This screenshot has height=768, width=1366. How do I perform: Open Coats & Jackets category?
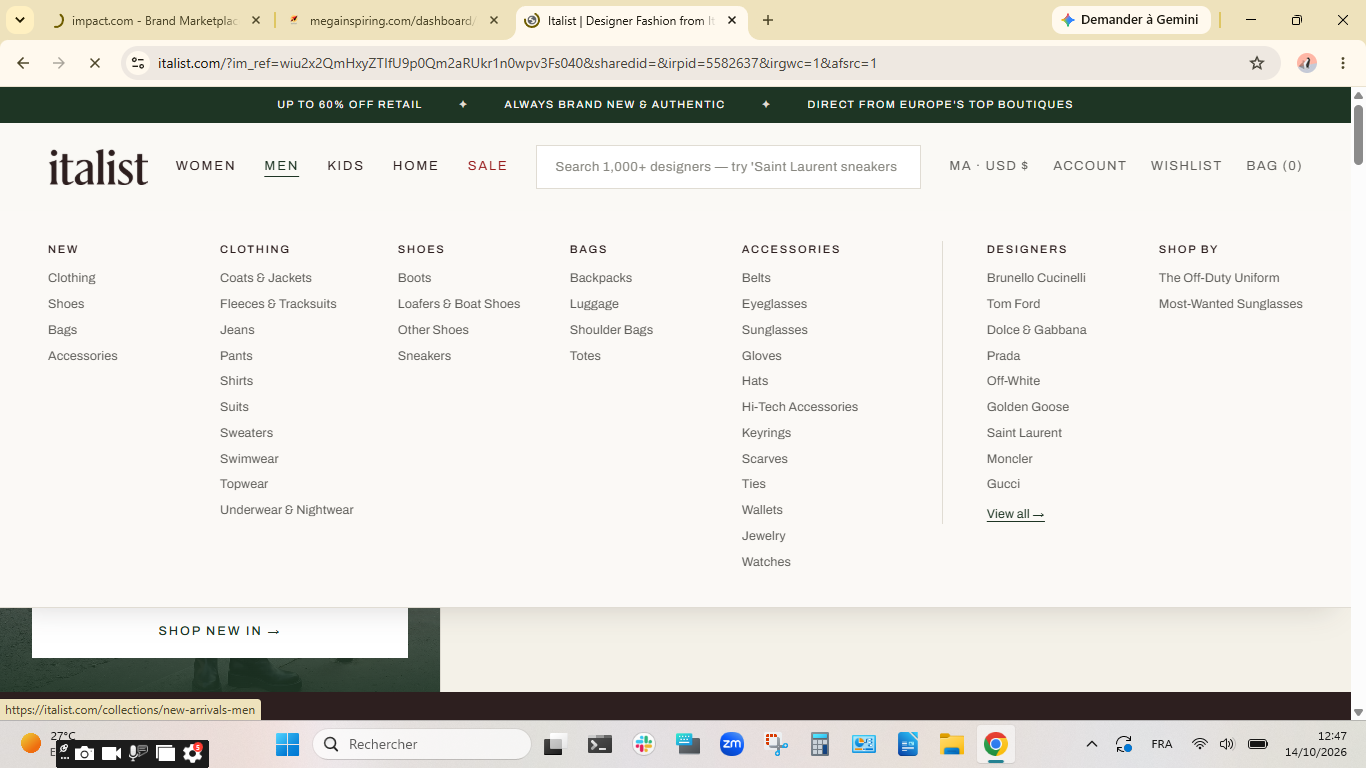[x=266, y=278]
